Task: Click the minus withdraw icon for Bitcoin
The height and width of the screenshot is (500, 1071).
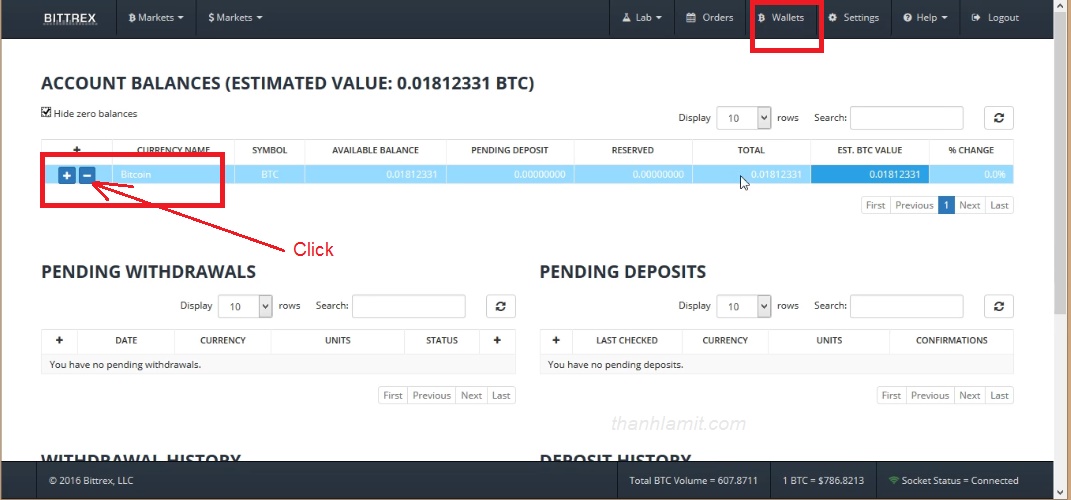Action: pyautogui.click(x=86, y=176)
